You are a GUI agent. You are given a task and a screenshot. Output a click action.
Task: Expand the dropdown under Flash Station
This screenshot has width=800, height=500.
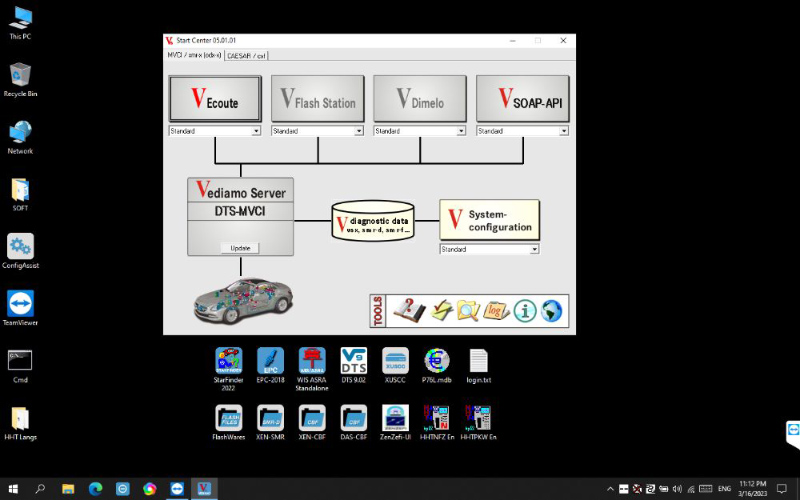(x=358, y=131)
